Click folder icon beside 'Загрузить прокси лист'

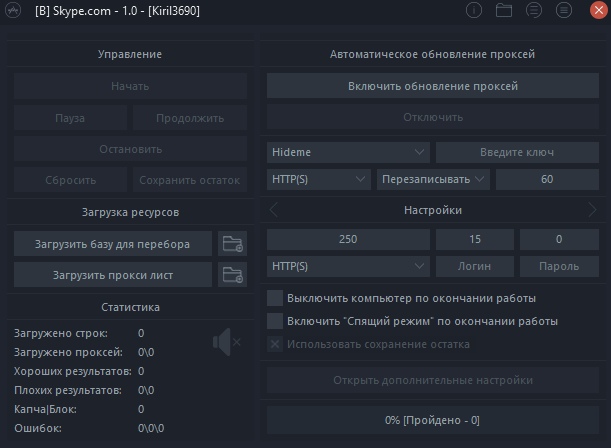(232, 274)
